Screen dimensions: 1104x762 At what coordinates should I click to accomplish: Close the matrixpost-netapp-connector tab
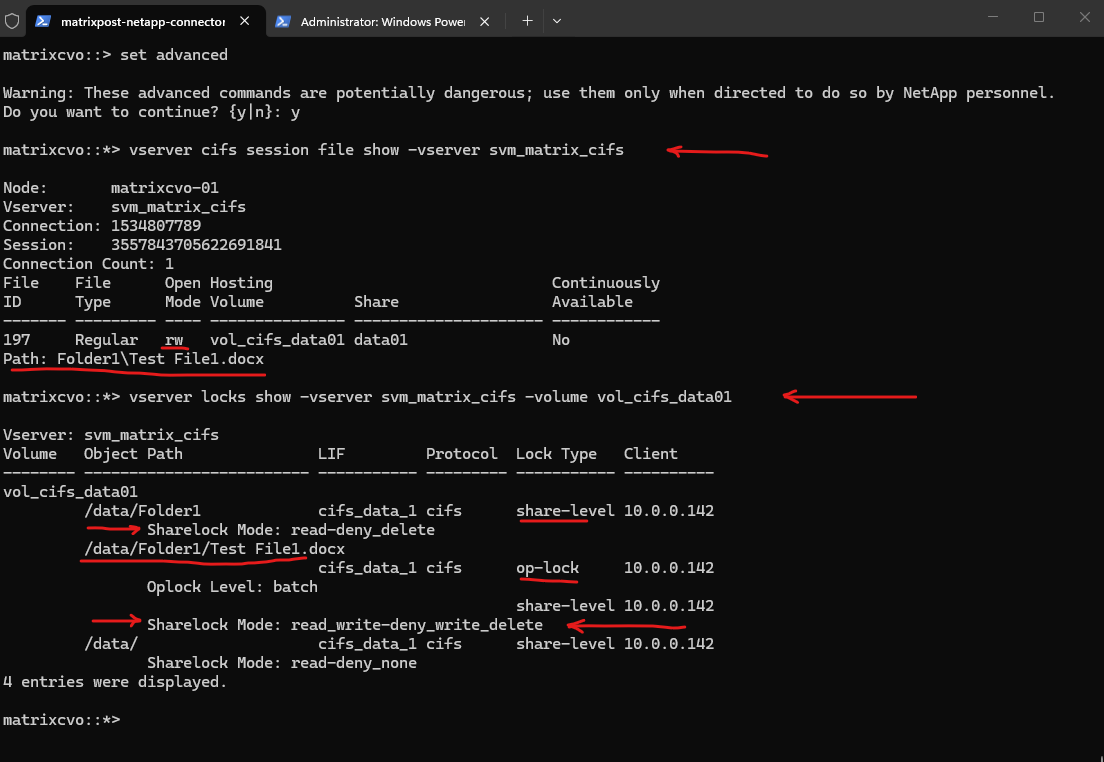pyautogui.click(x=244, y=21)
